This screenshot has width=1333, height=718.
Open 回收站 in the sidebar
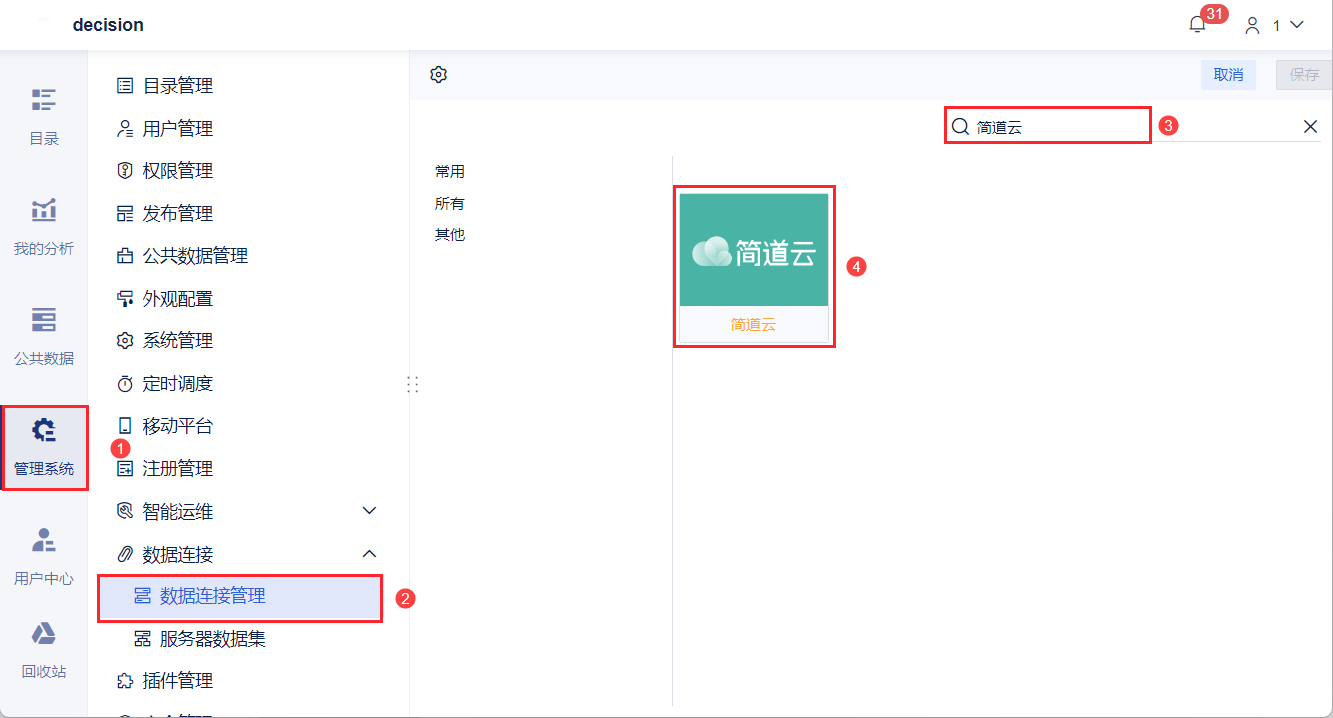(44, 650)
